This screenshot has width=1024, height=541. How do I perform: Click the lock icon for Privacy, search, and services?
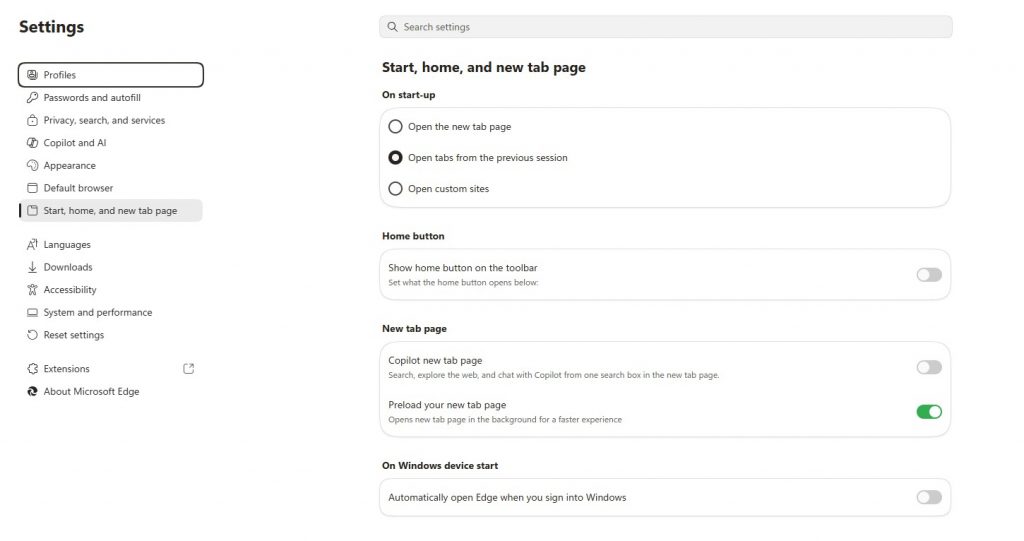[x=32, y=120]
